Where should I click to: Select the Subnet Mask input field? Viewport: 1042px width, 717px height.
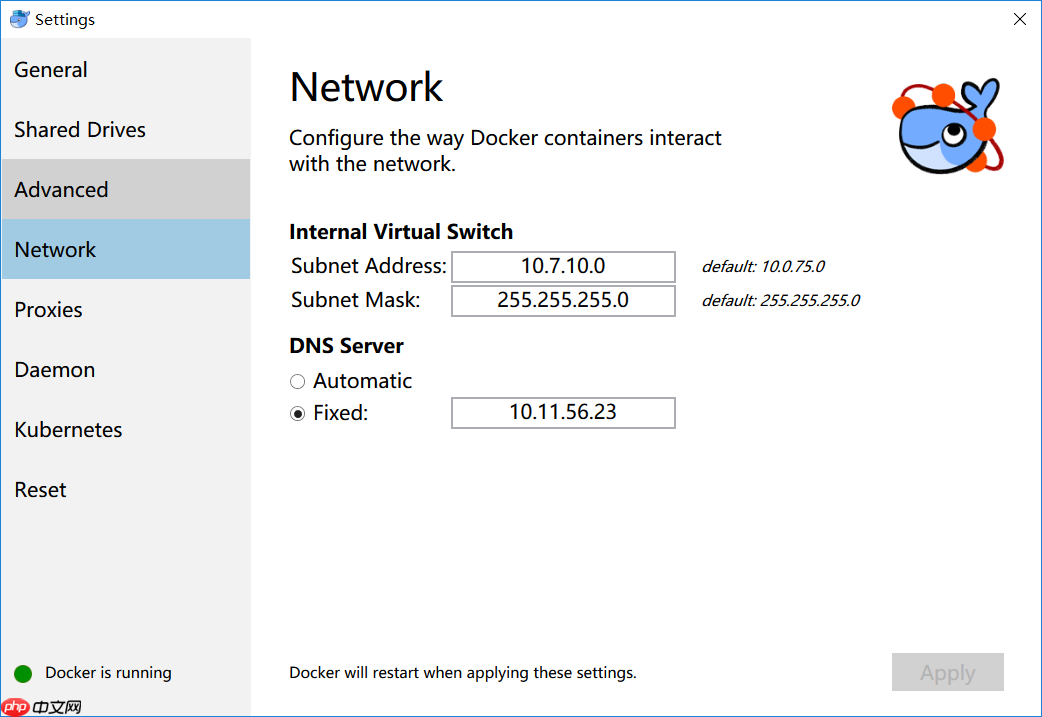[x=563, y=300]
